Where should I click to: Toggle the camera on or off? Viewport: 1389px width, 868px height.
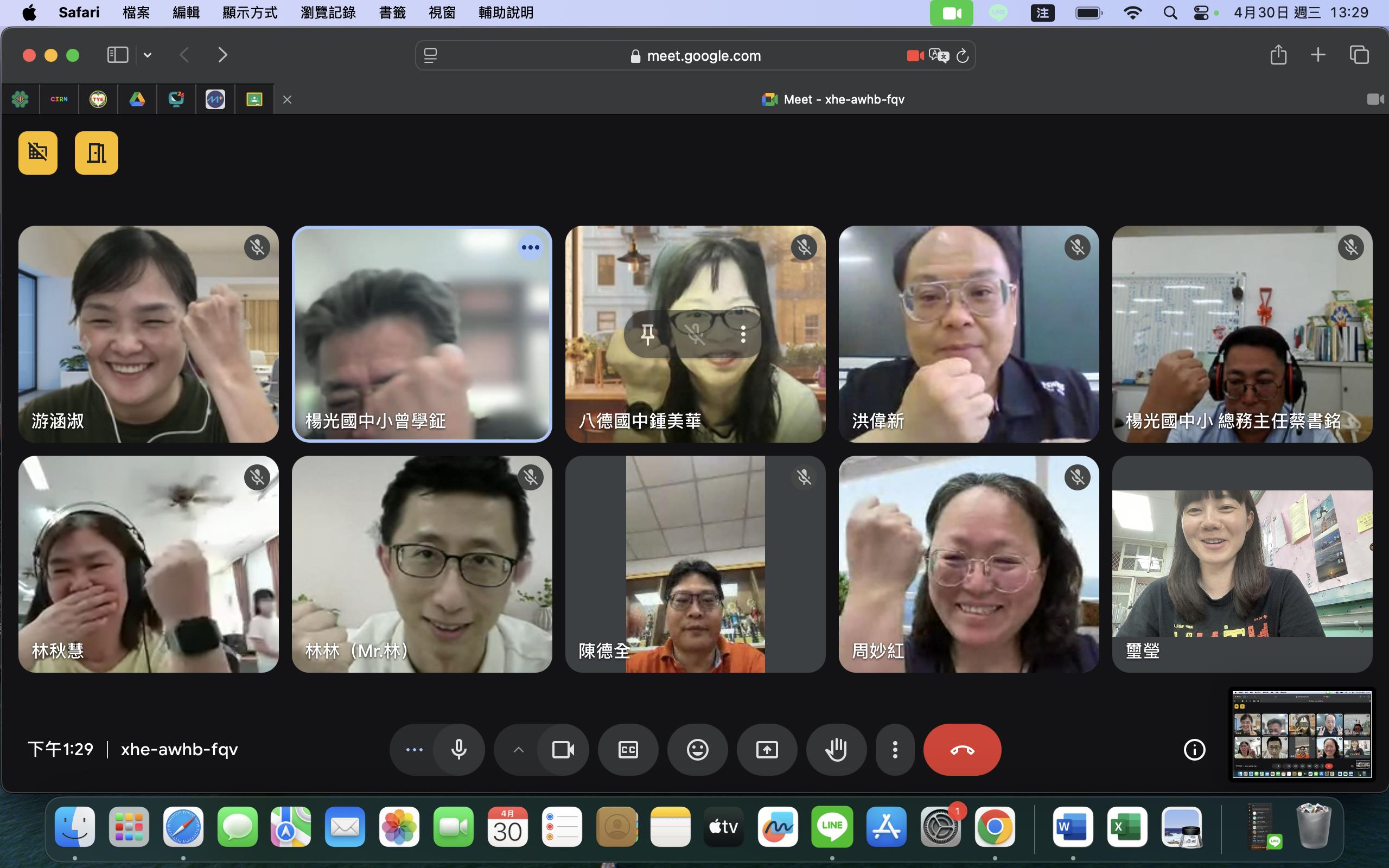(x=563, y=749)
